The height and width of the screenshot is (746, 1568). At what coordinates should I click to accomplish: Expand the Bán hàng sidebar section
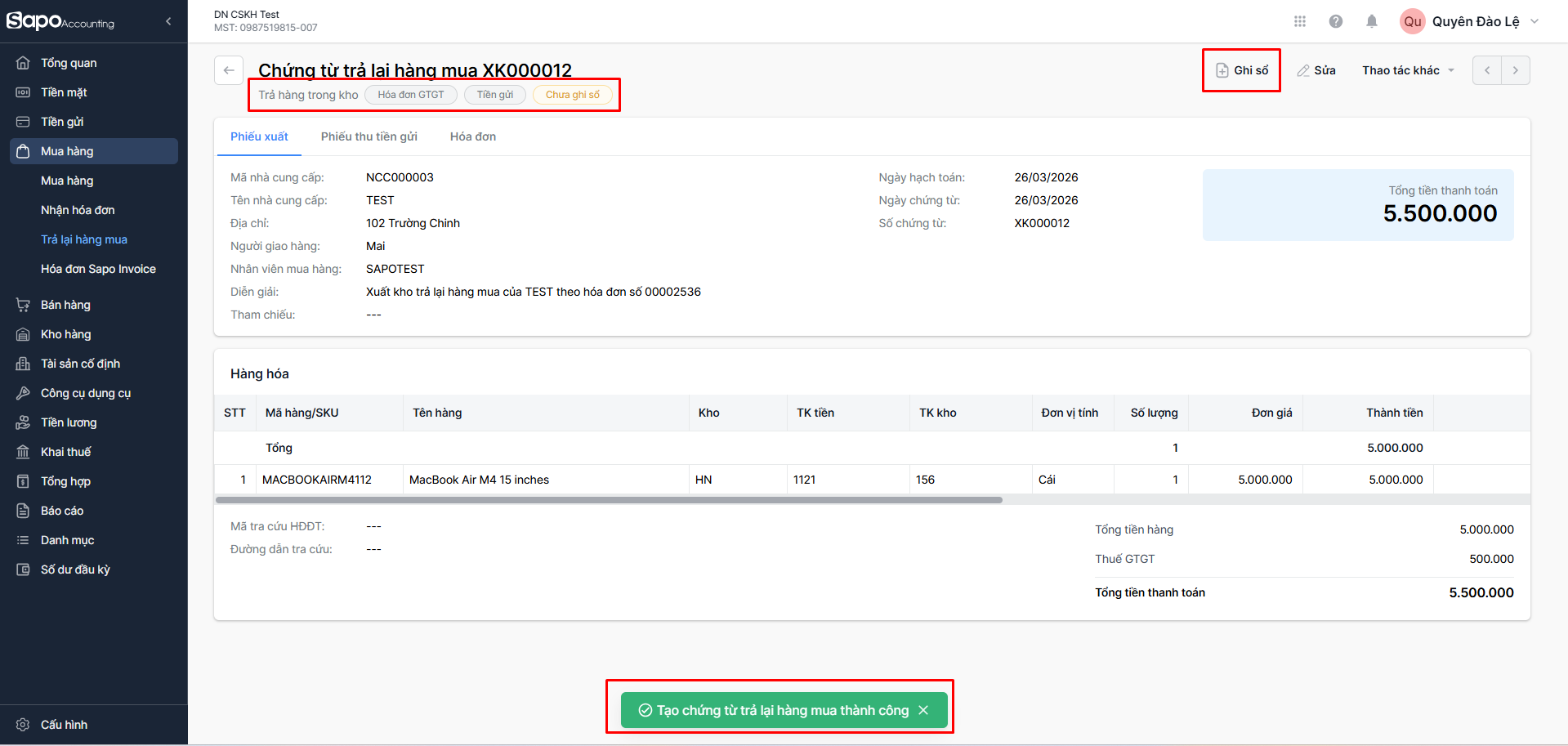point(65,305)
